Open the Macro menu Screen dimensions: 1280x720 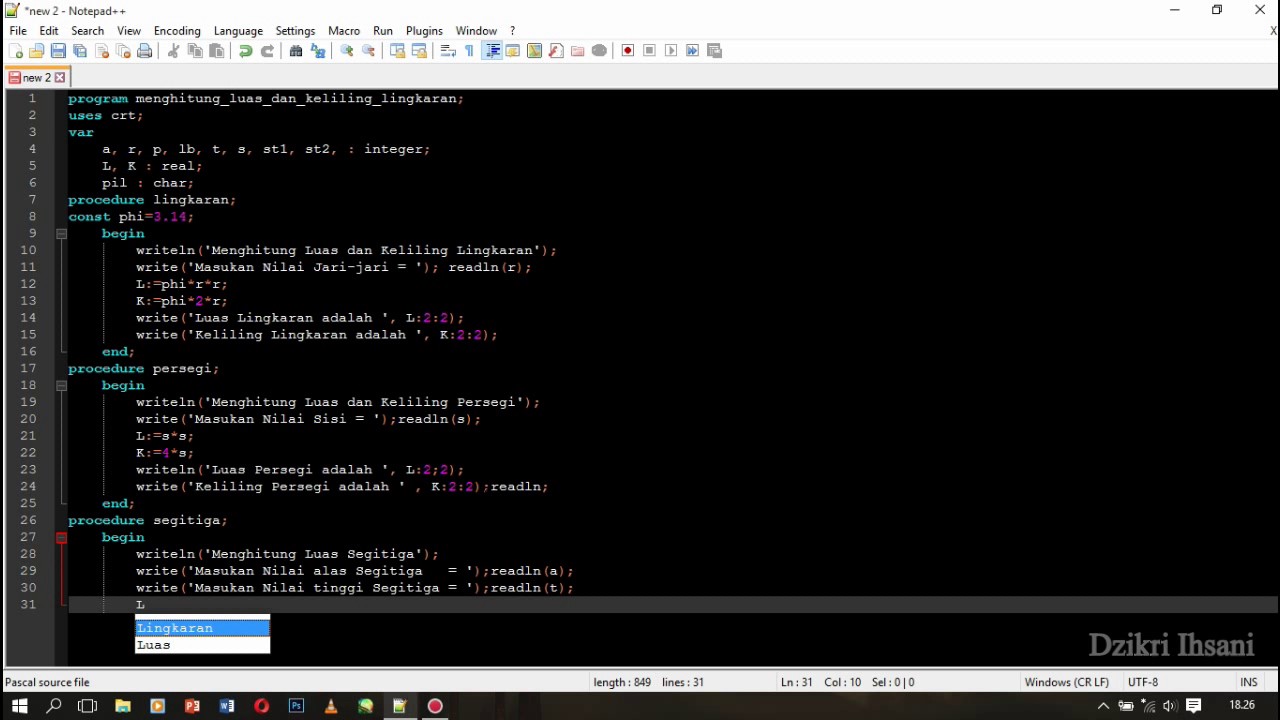[344, 31]
